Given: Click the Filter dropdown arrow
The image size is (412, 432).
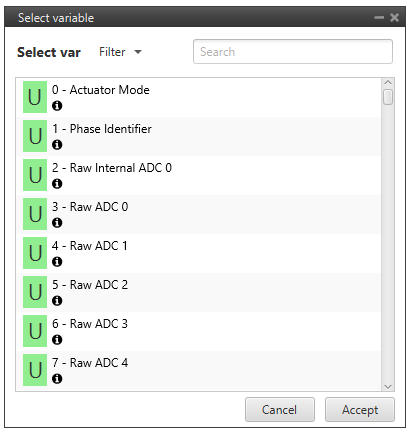Looking at the screenshot, I should pyautogui.click(x=138, y=52).
